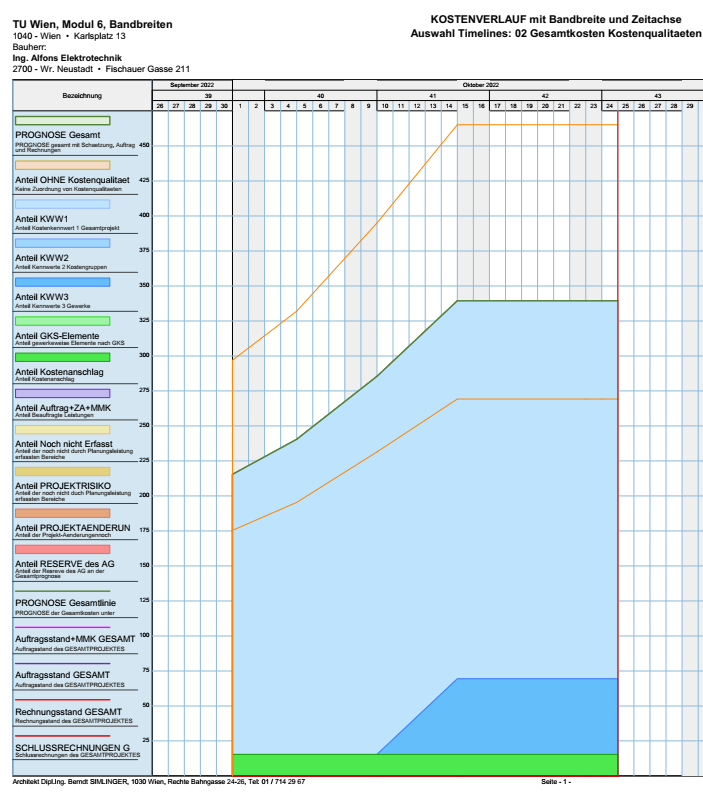703x807 pixels.
Task: Click the Anteil KWW1 light blue swatch
Action: point(62,204)
